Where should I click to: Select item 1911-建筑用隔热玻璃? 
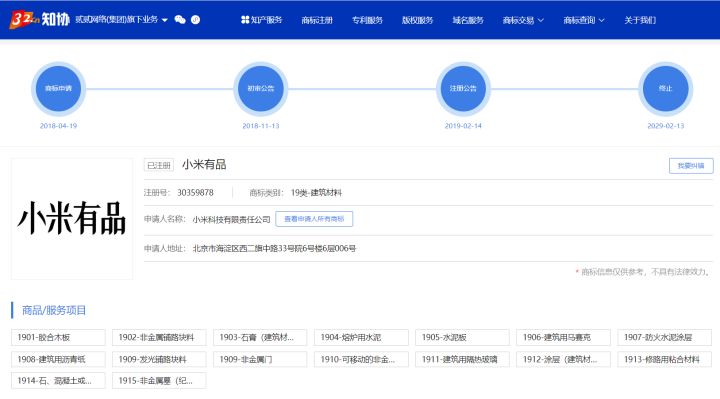click(462, 359)
